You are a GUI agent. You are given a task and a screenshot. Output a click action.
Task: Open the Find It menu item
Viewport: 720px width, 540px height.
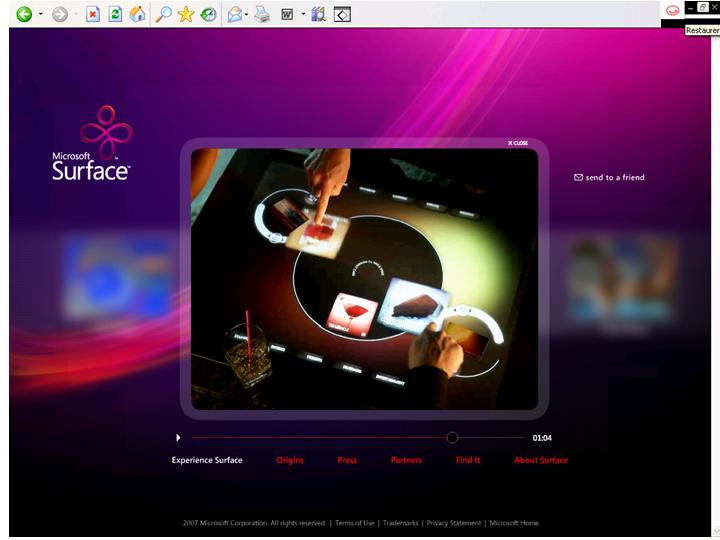pos(468,460)
